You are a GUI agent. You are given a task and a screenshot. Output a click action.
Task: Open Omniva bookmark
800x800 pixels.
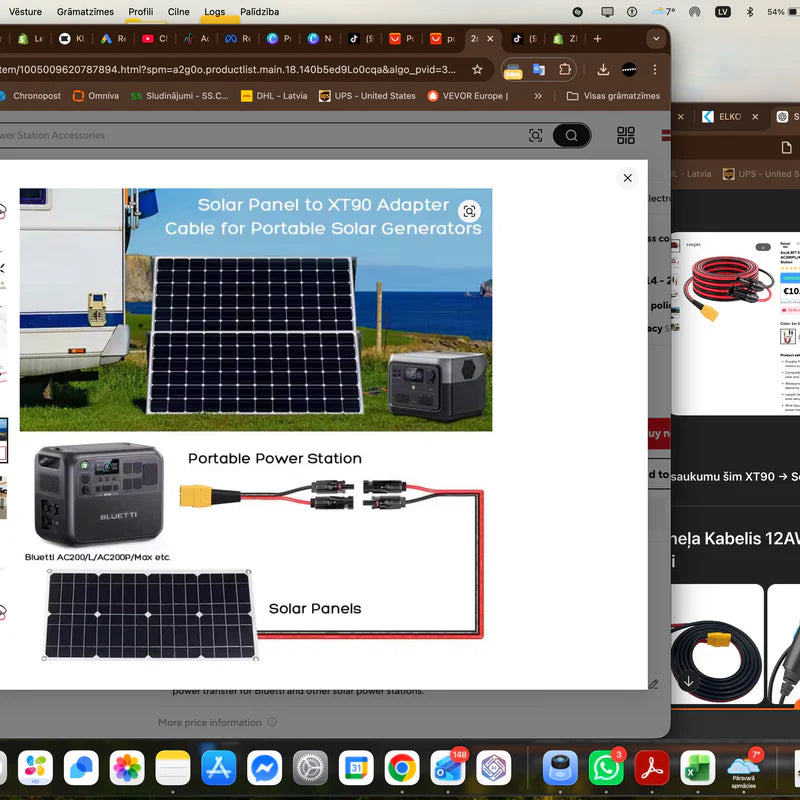click(96, 96)
